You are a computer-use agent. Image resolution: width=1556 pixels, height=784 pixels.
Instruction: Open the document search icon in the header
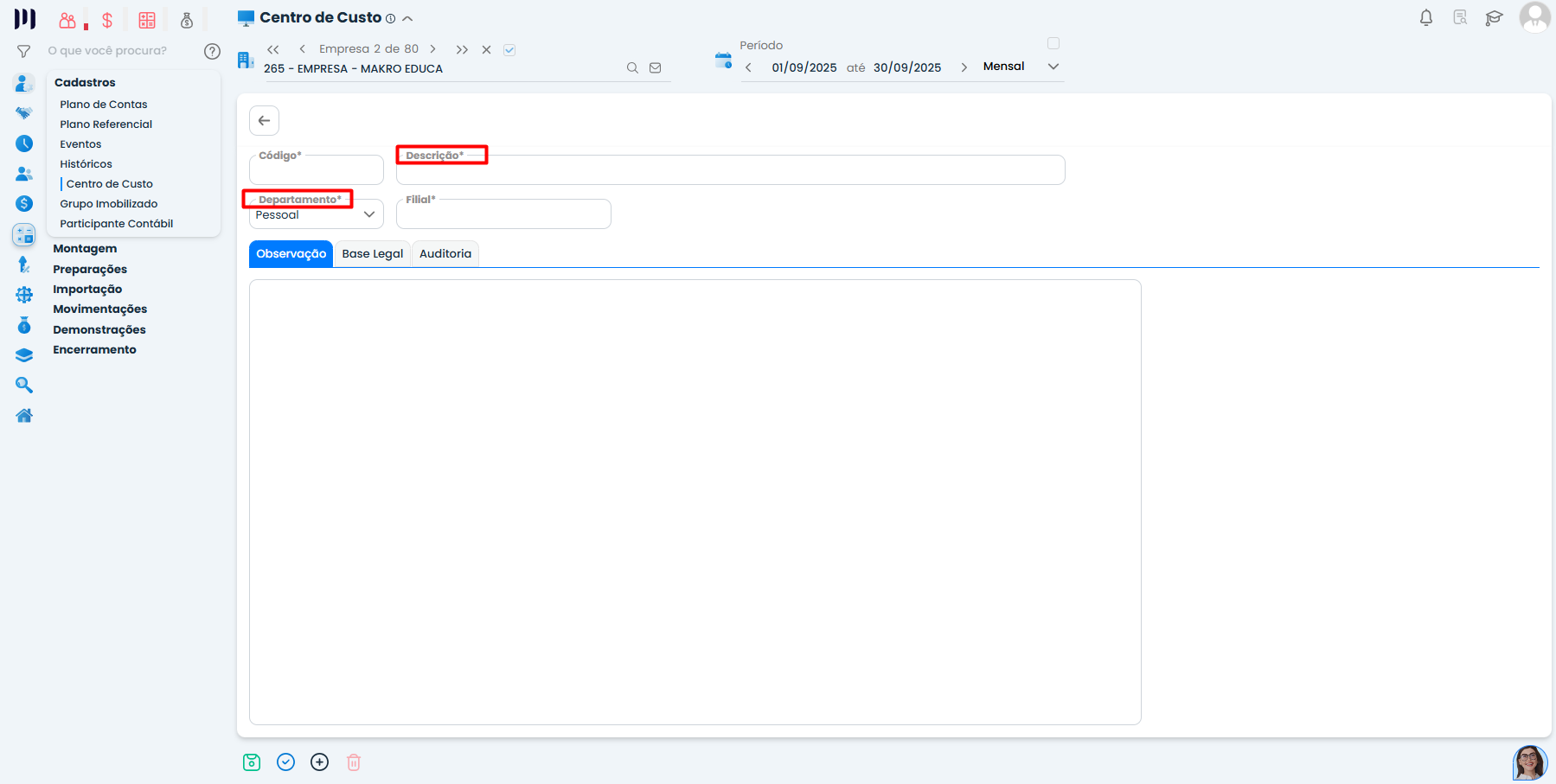tap(1460, 18)
